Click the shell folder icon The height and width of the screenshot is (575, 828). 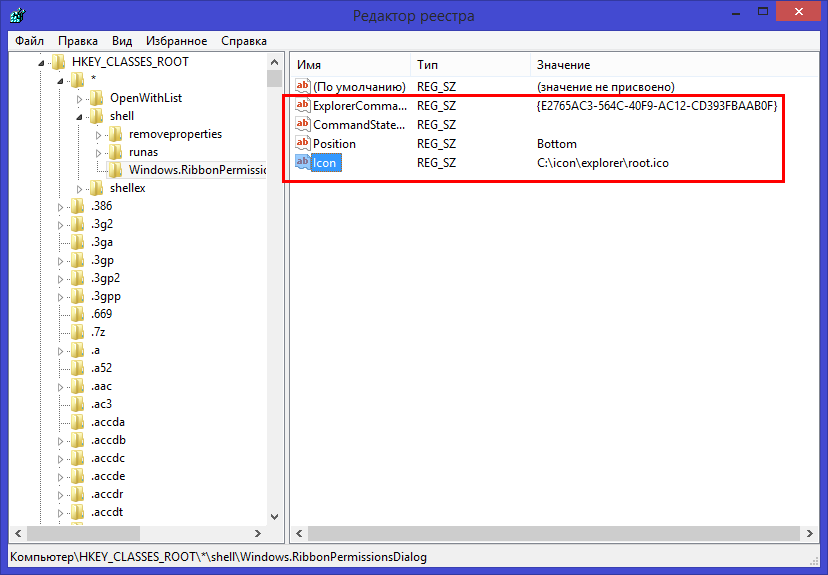click(97, 116)
